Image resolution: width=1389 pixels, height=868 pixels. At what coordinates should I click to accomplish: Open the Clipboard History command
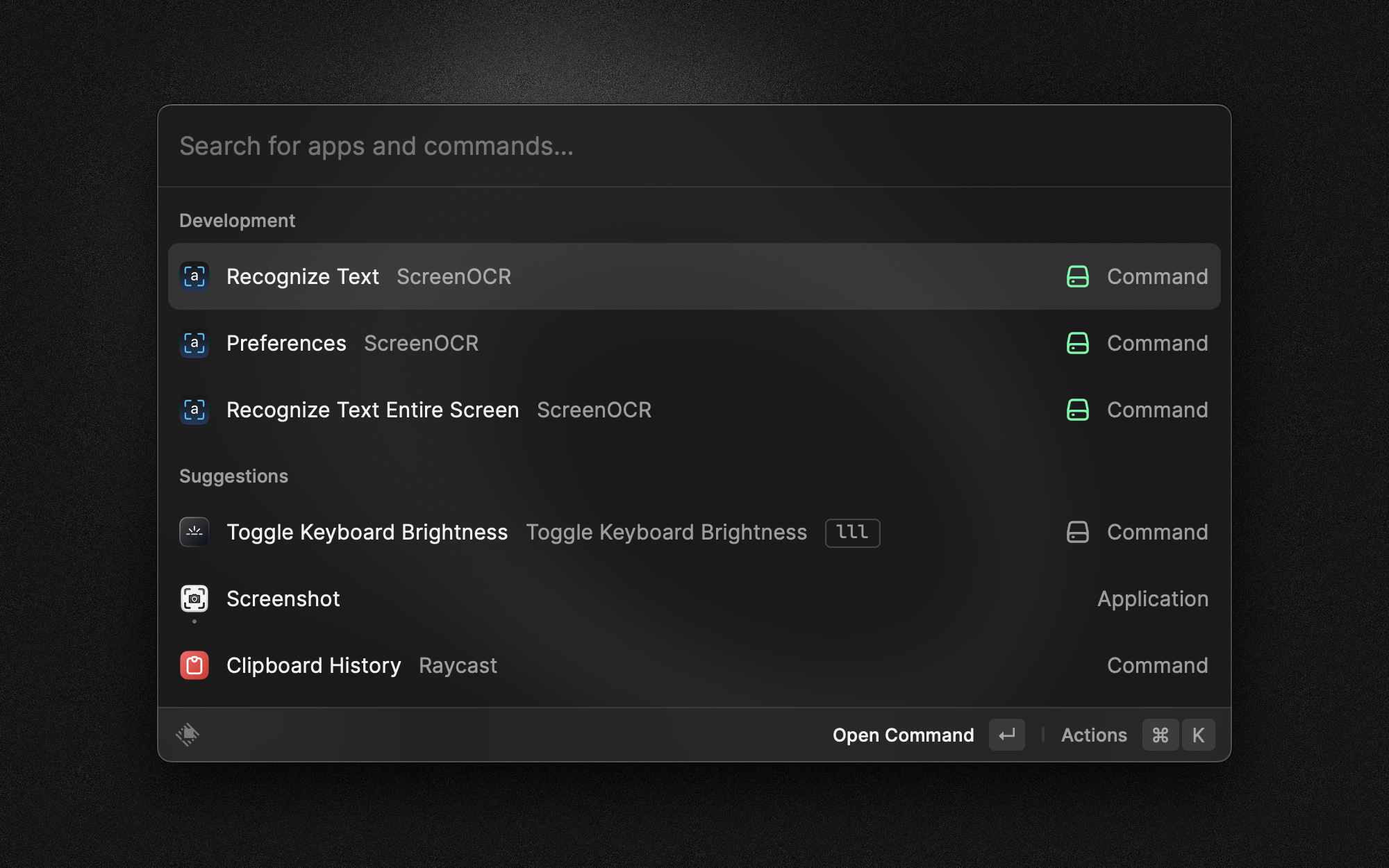[694, 665]
